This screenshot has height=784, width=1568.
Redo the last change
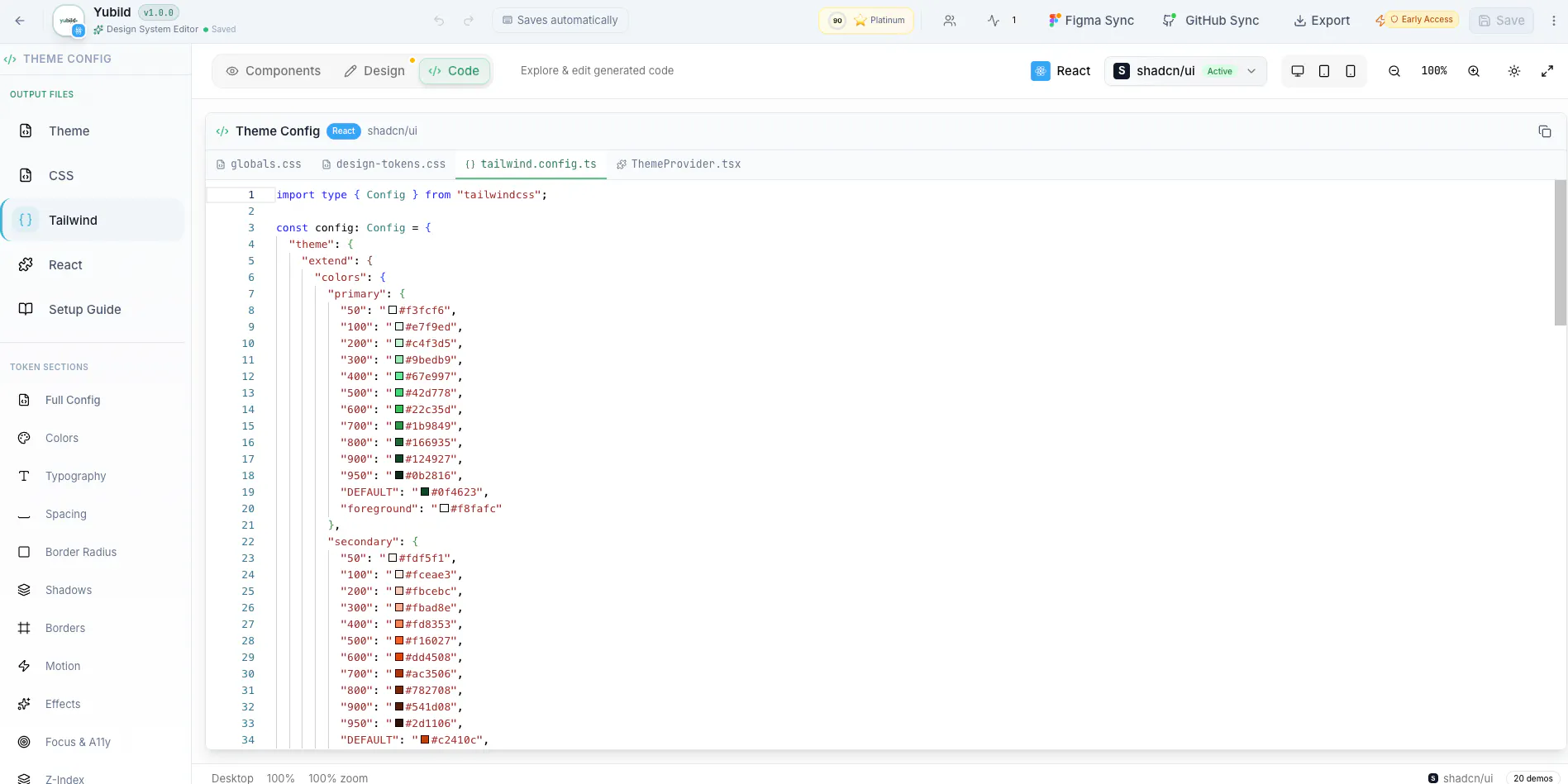(469, 21)
